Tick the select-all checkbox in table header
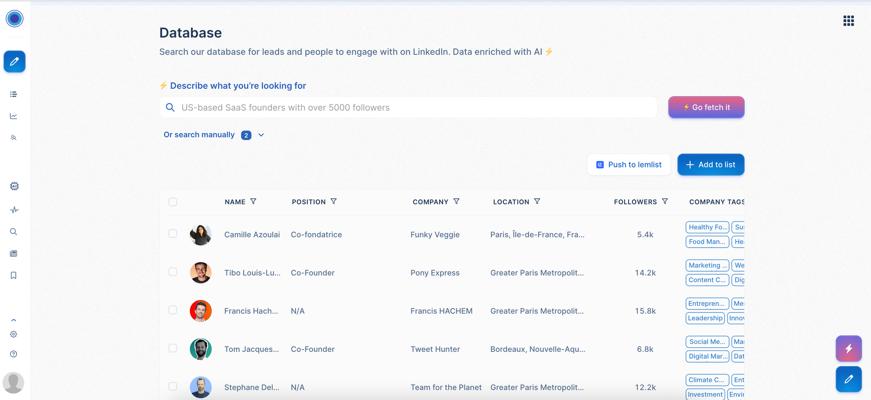Viewport: 871px width, 400px height. click(x=173, y=202)
